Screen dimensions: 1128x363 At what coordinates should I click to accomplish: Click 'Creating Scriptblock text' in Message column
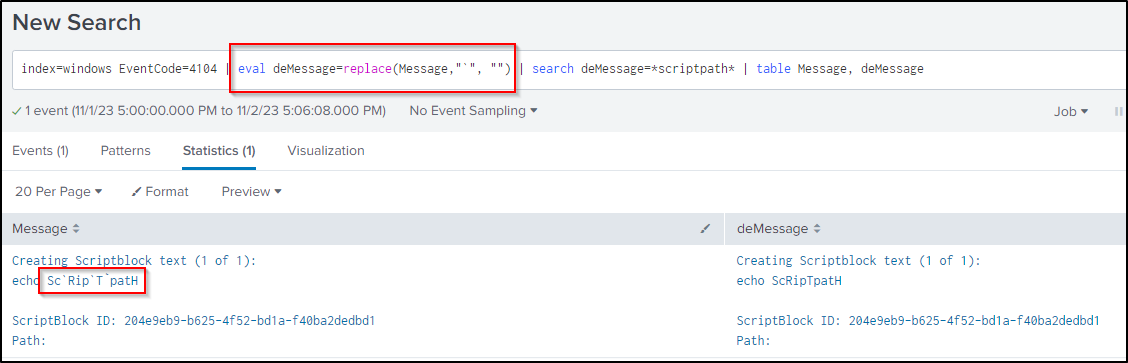[134, 261]
